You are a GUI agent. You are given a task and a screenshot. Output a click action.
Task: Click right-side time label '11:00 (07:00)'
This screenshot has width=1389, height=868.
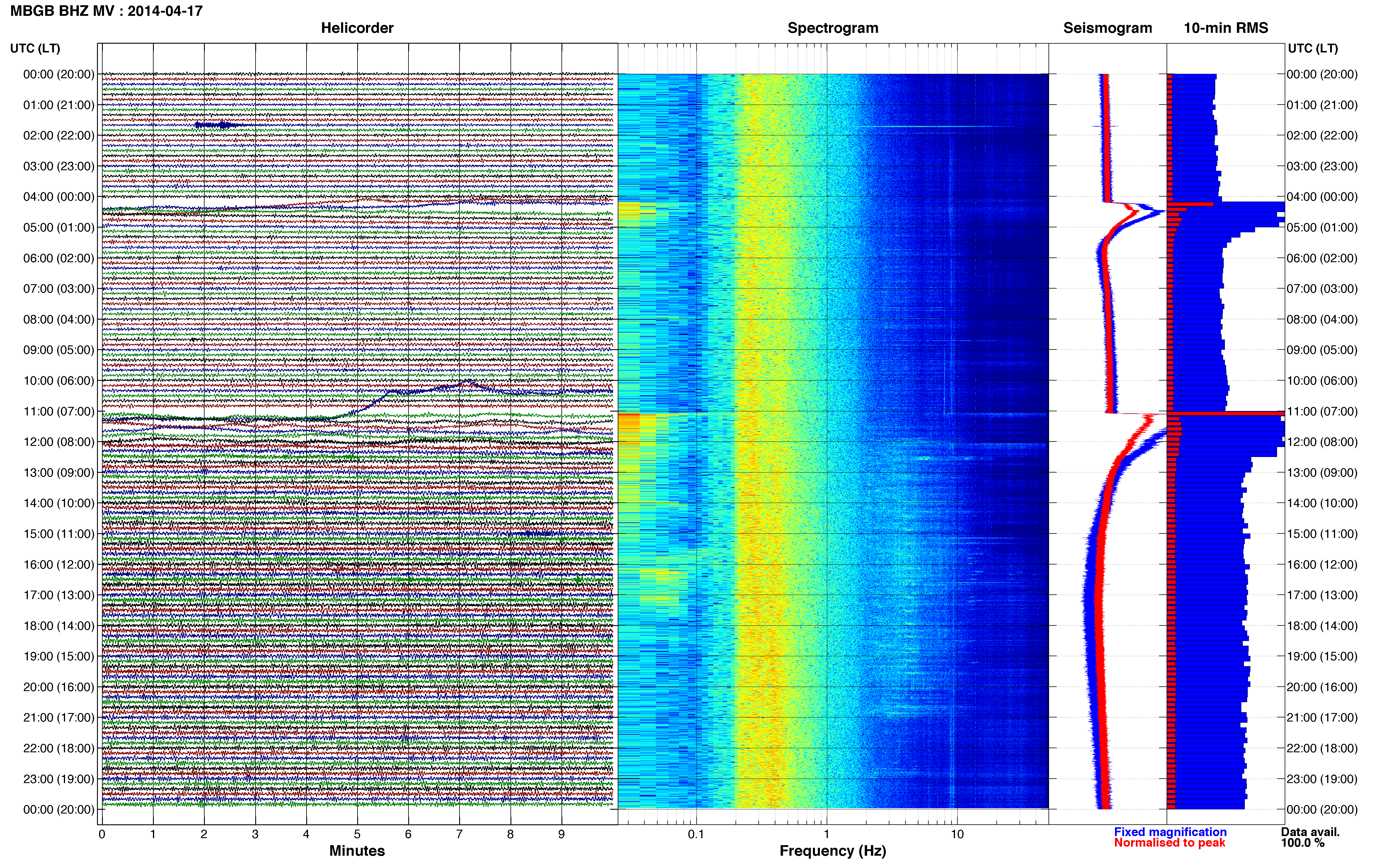[x=1322, y=412]
